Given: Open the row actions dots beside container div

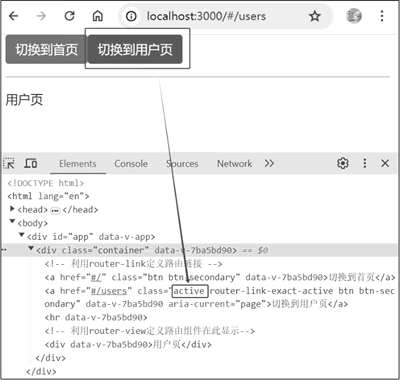Looking at the screenshot, I should coord(5,250).
